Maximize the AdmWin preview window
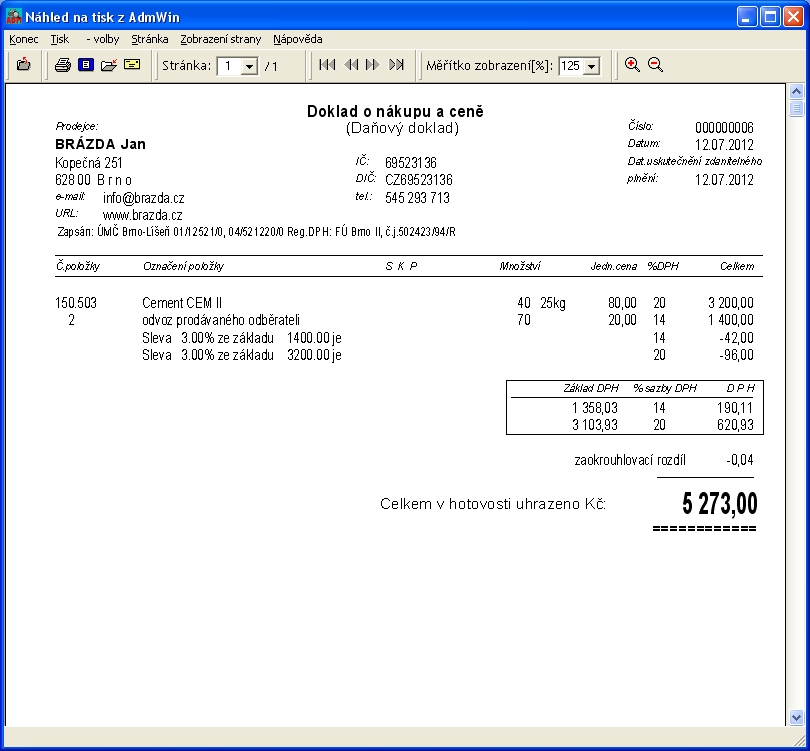This screenshot has height=751, width=810. point(770,17)
